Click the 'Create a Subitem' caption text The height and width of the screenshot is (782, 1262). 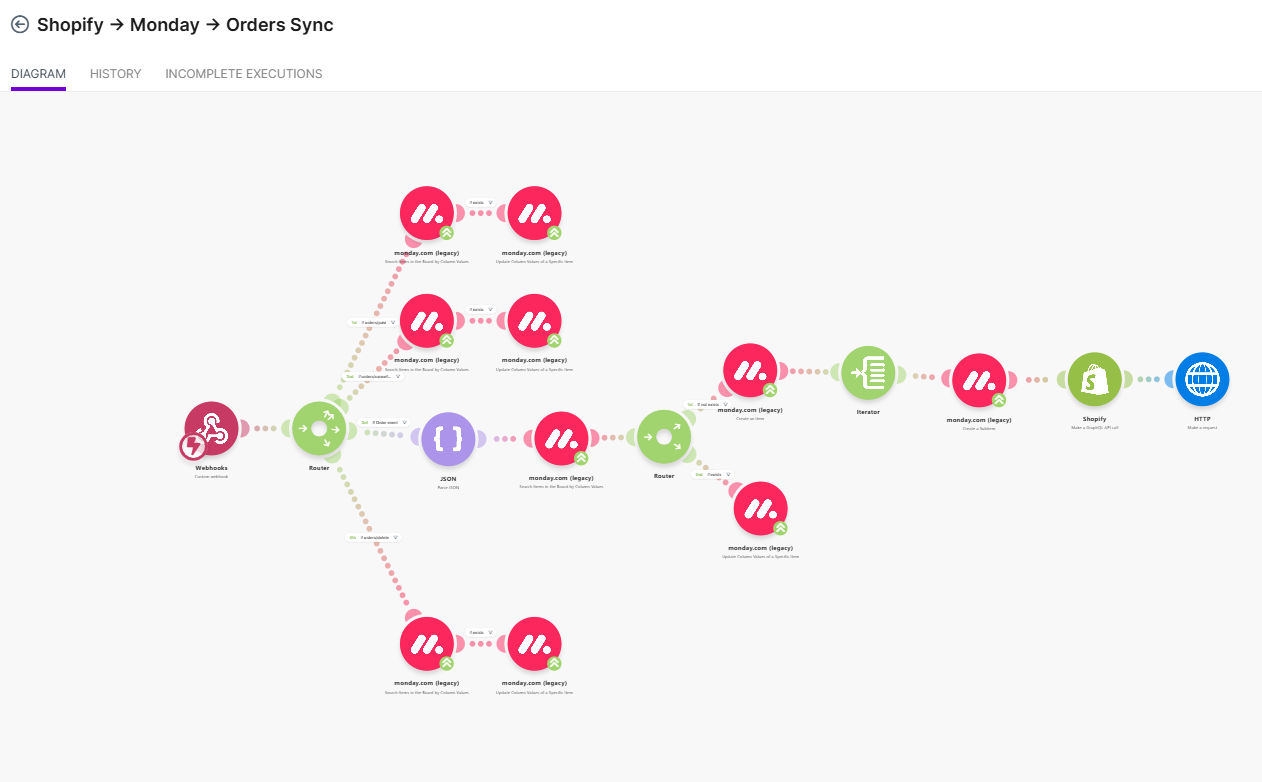point(980,428)
